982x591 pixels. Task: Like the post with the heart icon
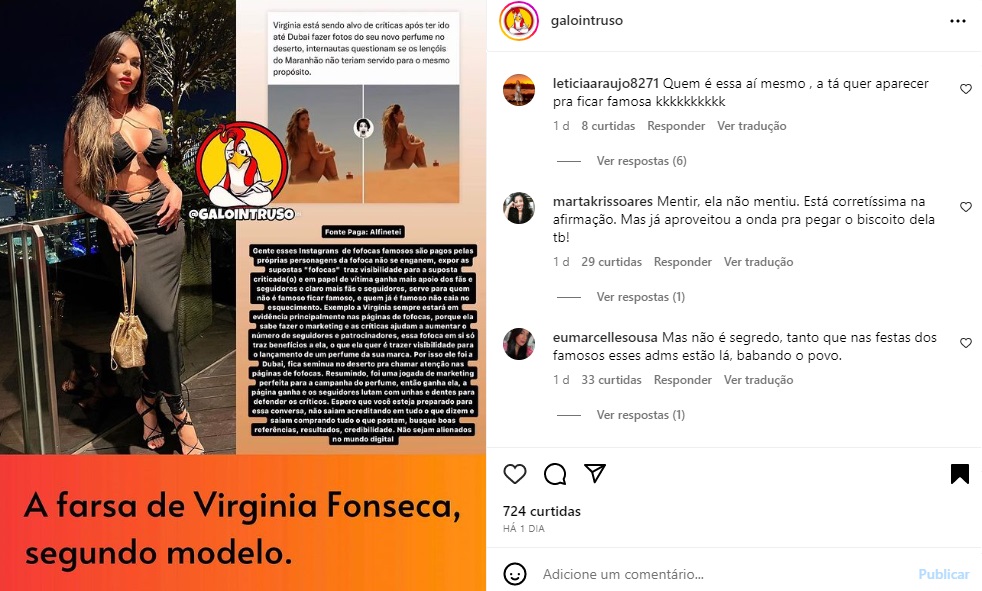click(515, 474)
